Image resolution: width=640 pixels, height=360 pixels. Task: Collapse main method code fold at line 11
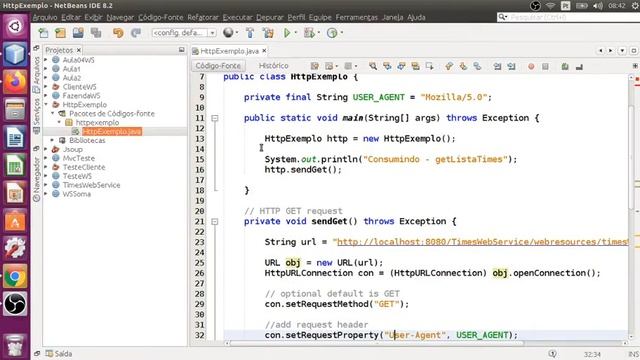215,118
